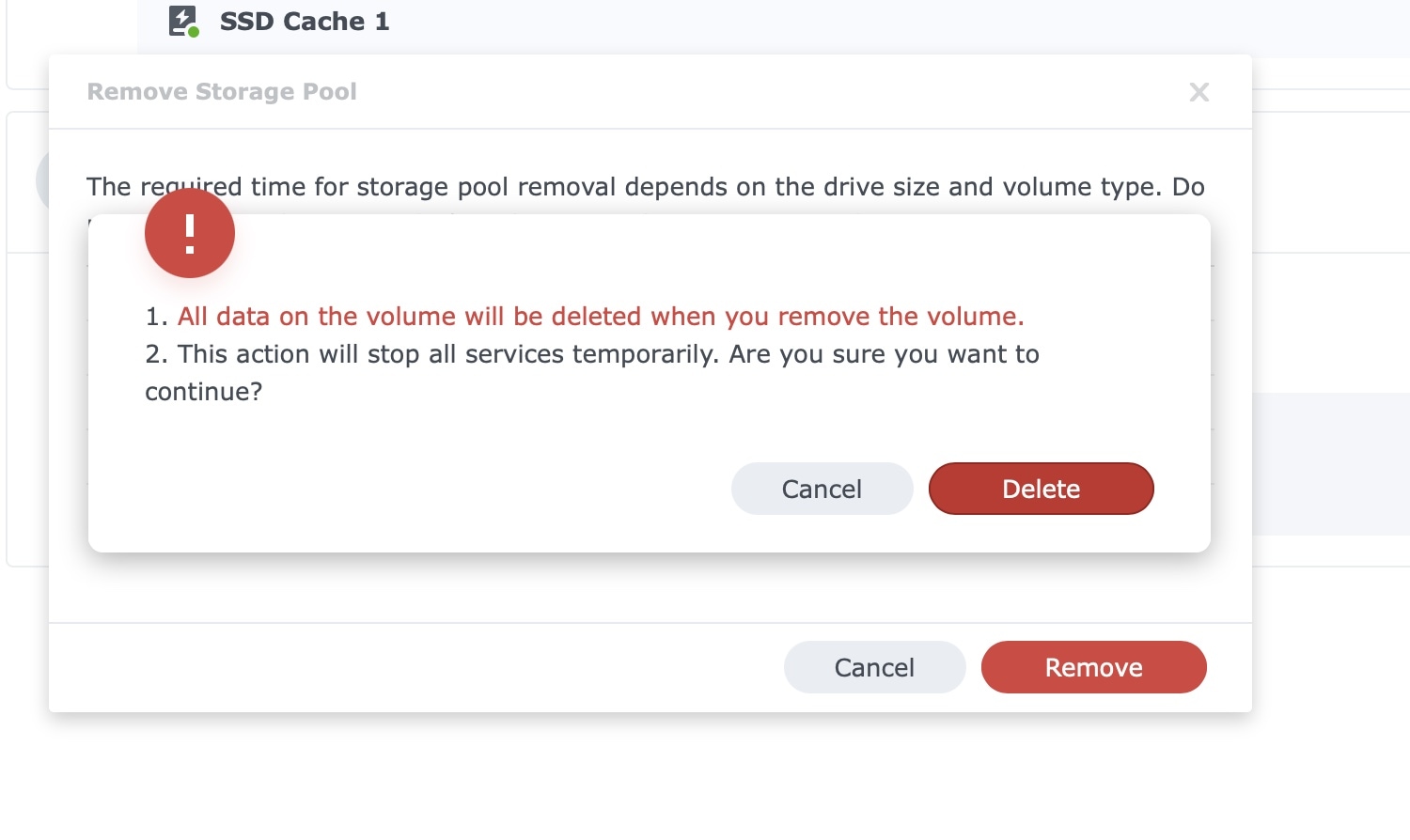Click the red data deletion warning sentence
Image resolution: width=1410 pixels, height=840 pixels.
(601, 317)
